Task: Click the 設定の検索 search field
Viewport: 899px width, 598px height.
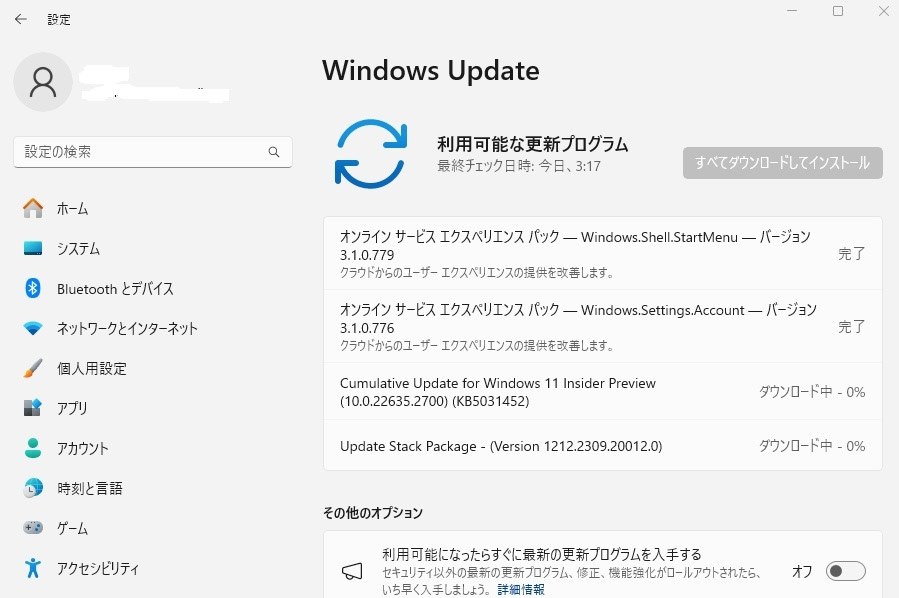Action: (x=140, y=152)
